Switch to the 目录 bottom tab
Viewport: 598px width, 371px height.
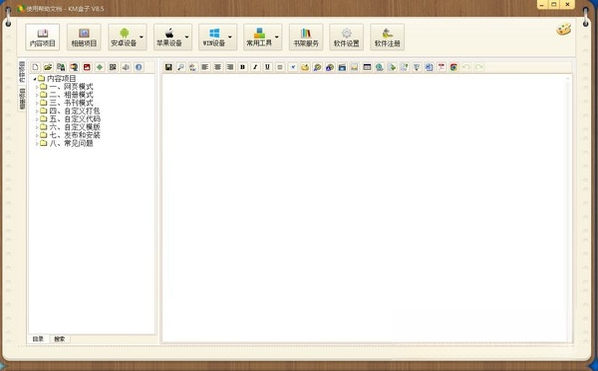[38, 339]
